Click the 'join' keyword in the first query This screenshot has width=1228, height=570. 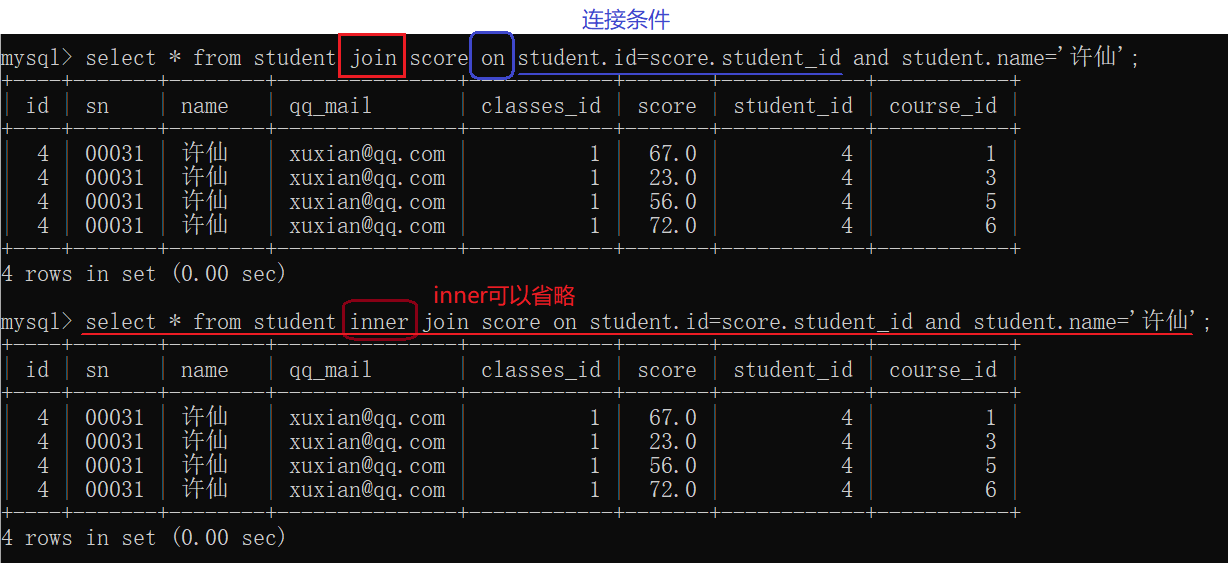coord(373,57)
